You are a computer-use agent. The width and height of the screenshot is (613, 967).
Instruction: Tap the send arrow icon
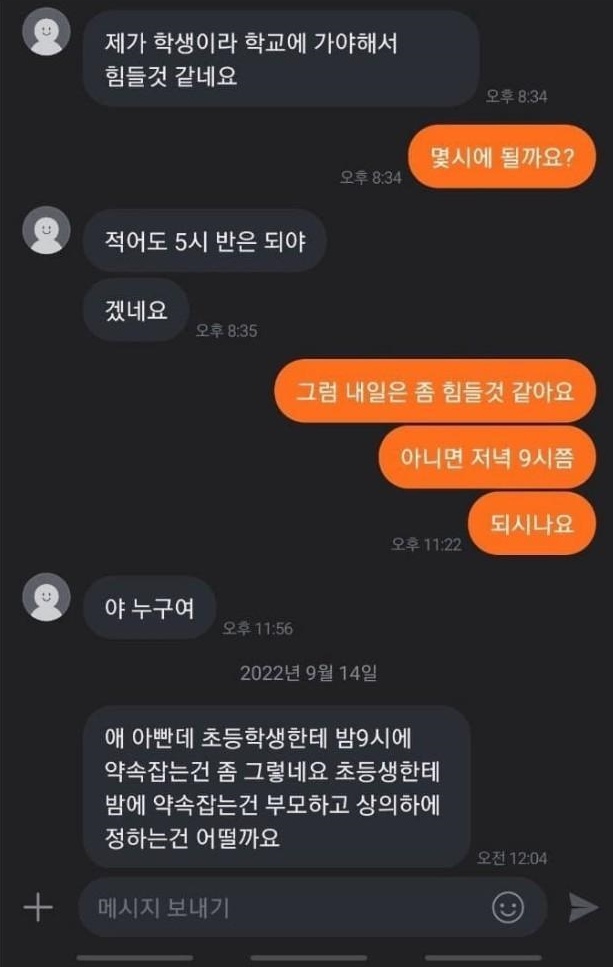[583, 907]
